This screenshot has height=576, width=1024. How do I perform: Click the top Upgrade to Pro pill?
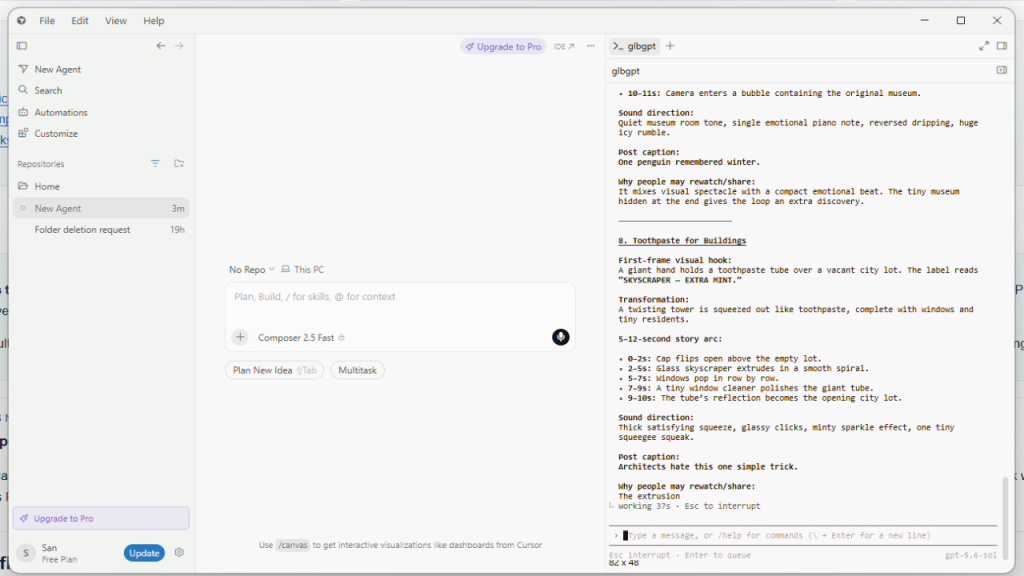[503, 46]
